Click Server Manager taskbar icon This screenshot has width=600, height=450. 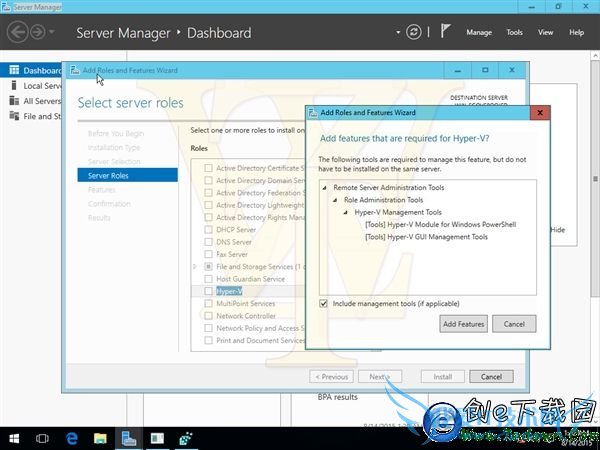[x=129, y=439]
